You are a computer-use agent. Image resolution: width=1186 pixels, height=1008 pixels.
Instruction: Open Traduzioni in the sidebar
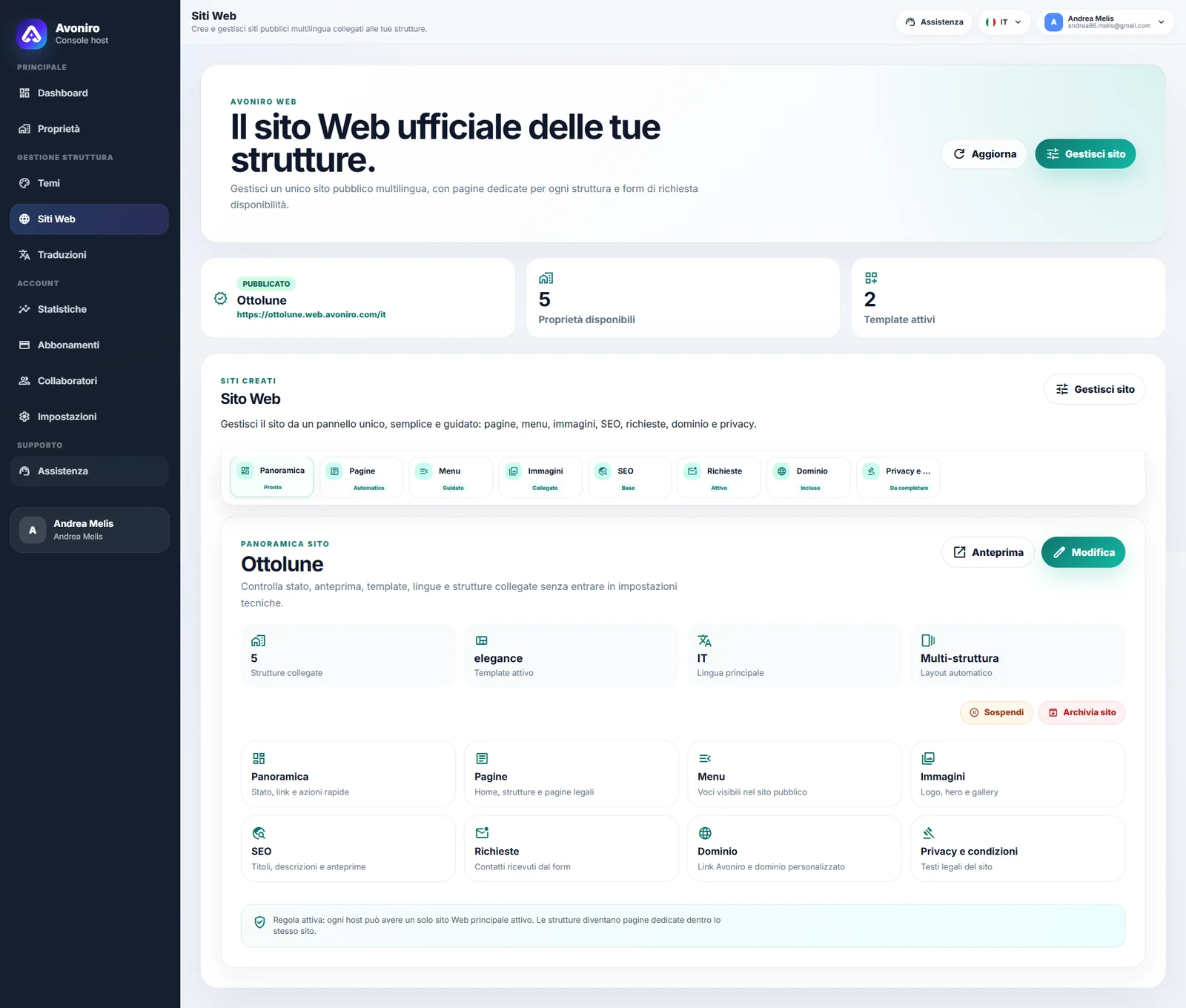coord(89,255)
